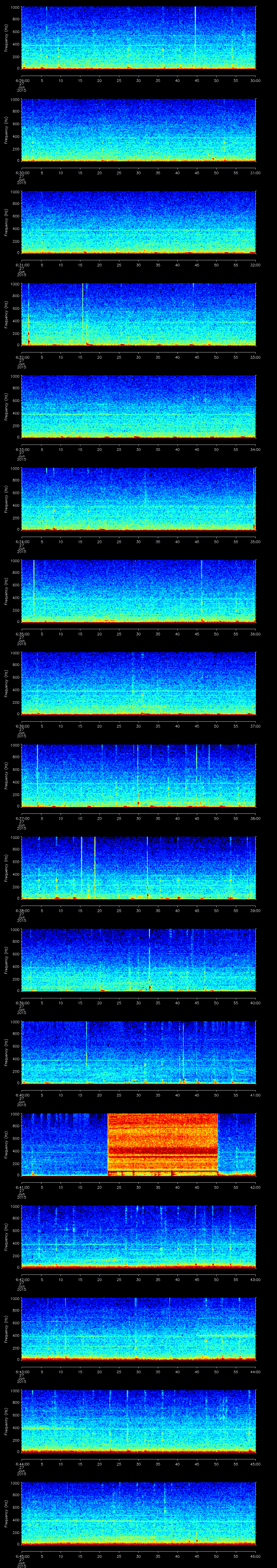Click the 6:42:00 start time label
277x1568 pixels.
22,1279
